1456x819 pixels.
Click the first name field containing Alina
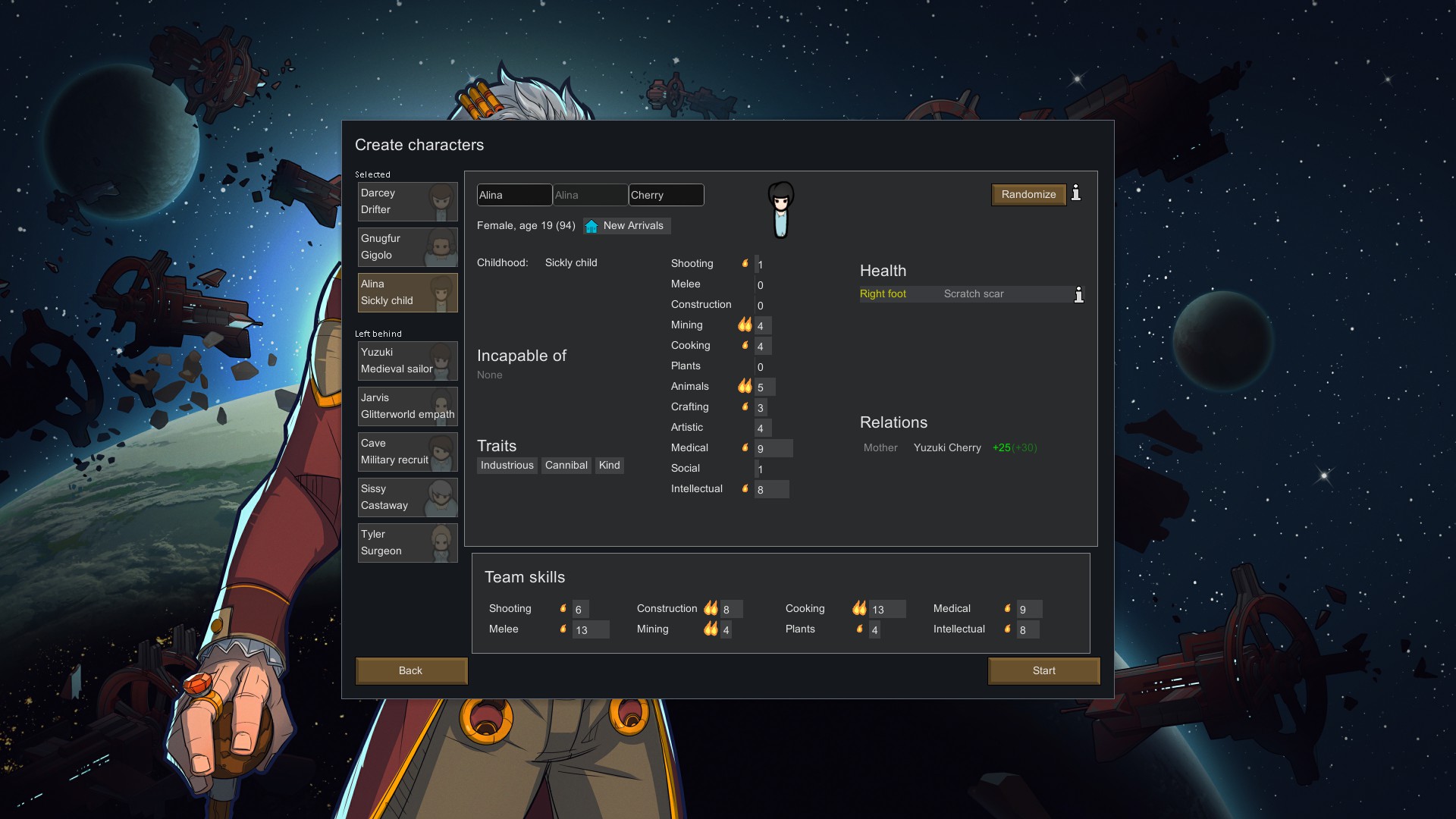point(513,196)
